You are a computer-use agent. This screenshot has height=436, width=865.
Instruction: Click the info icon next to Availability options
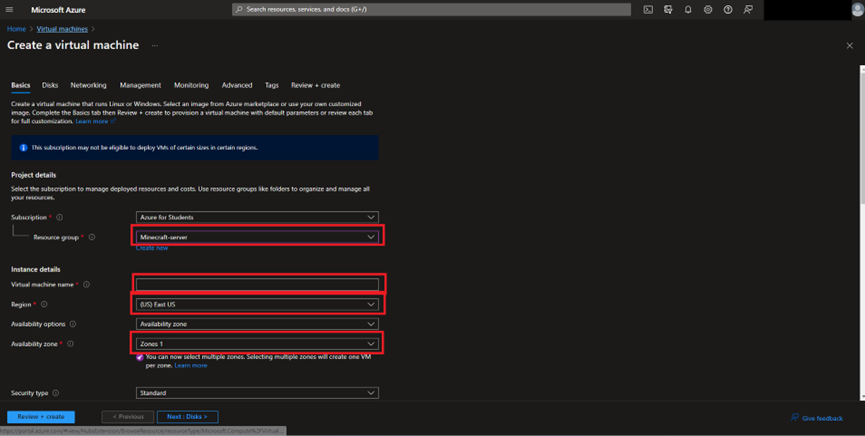(73, 324)
